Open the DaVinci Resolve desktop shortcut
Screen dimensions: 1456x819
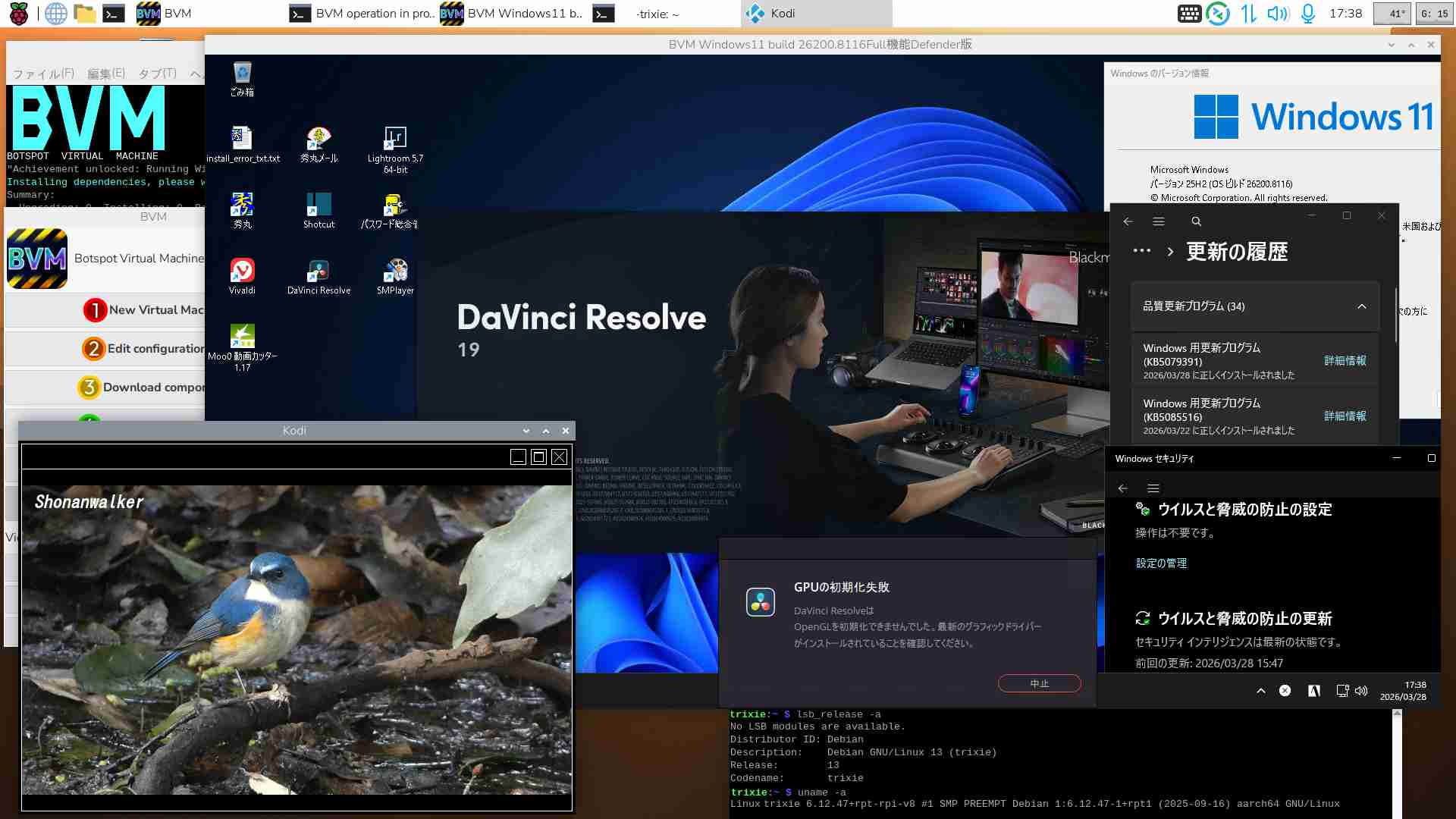[x=318, y=272]
